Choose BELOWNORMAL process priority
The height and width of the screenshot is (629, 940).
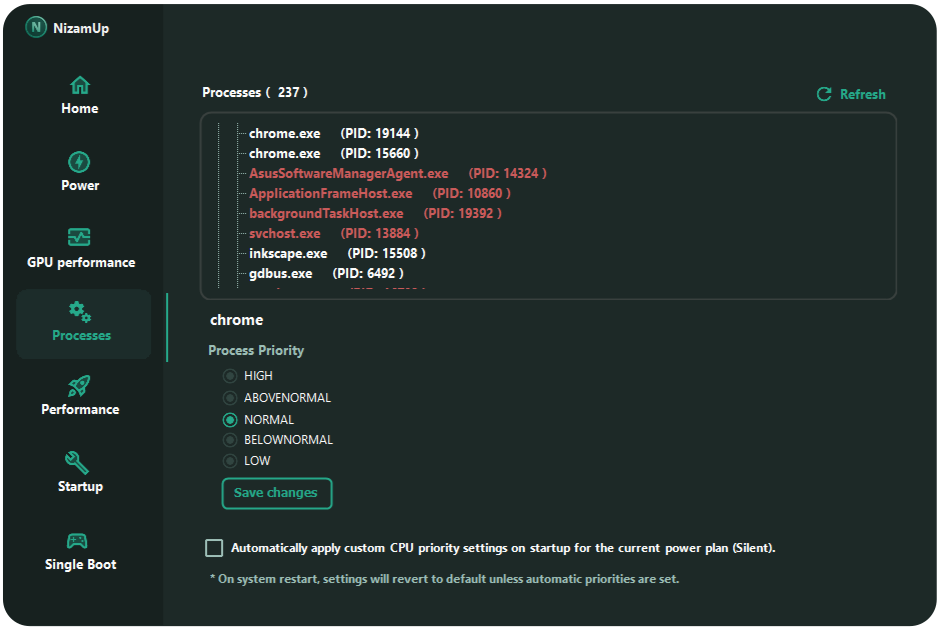coord(231,440)
